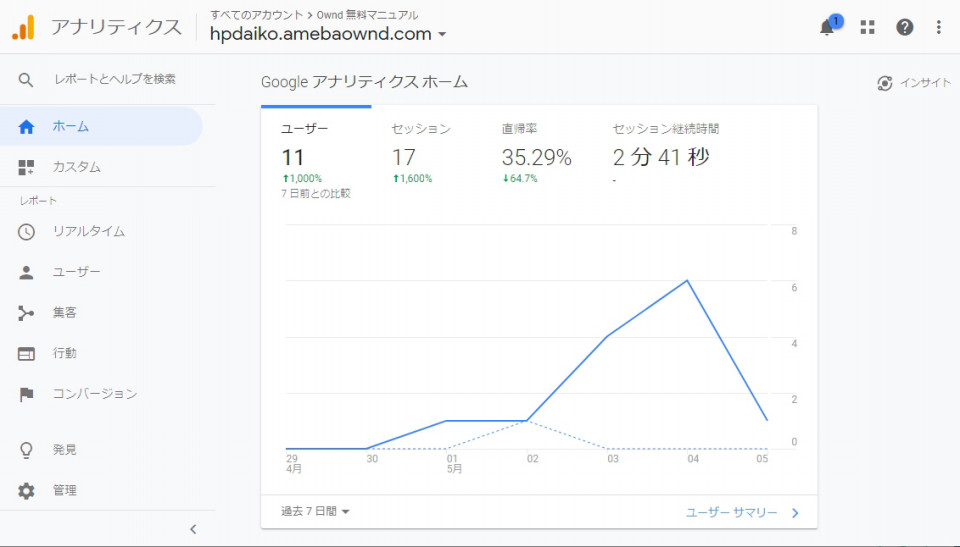Click the リアルタイム clock icon
960x547 pixels.
tap(26, 232)
